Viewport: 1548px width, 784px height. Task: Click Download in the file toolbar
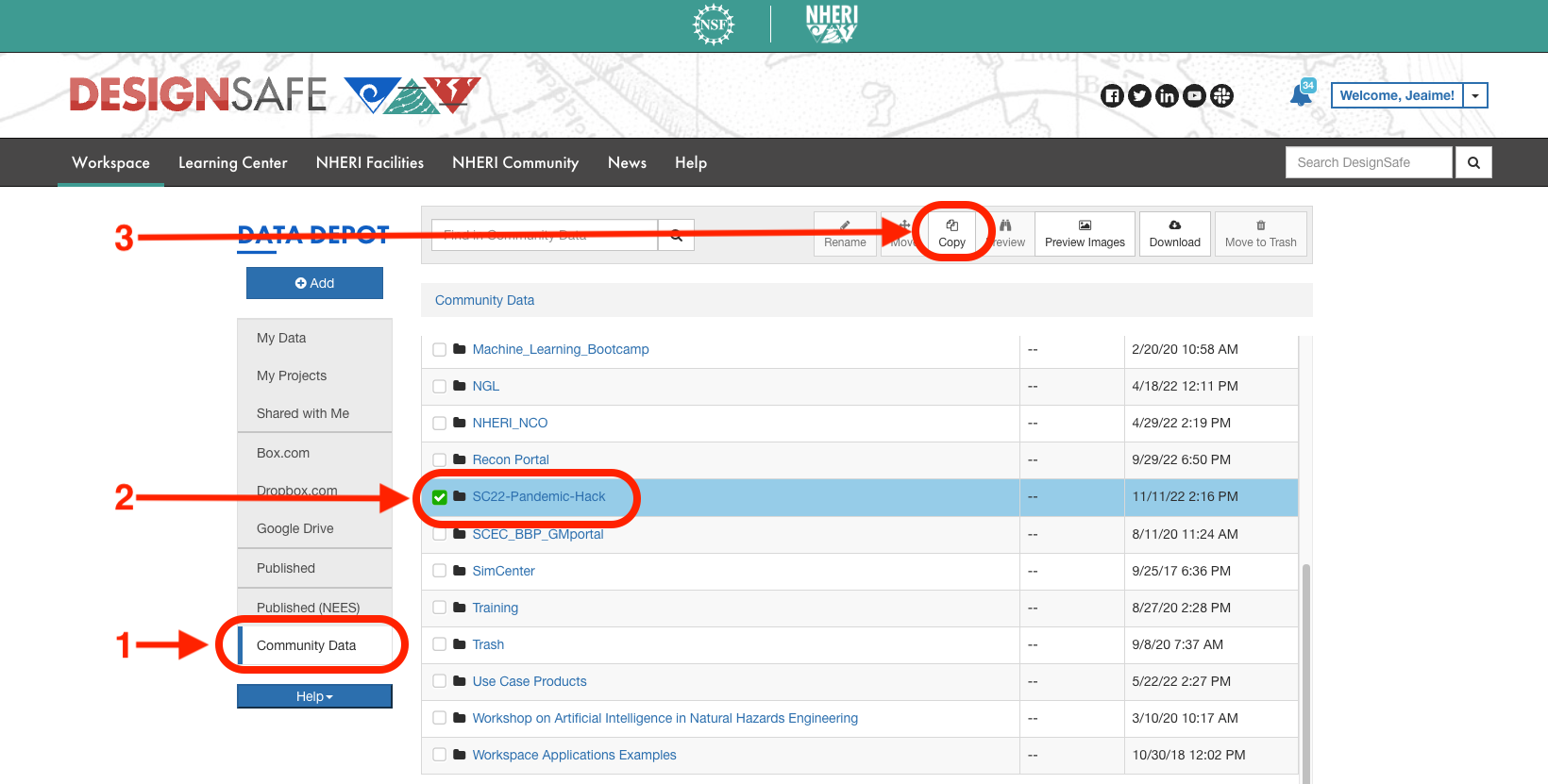pos(1174,234)
